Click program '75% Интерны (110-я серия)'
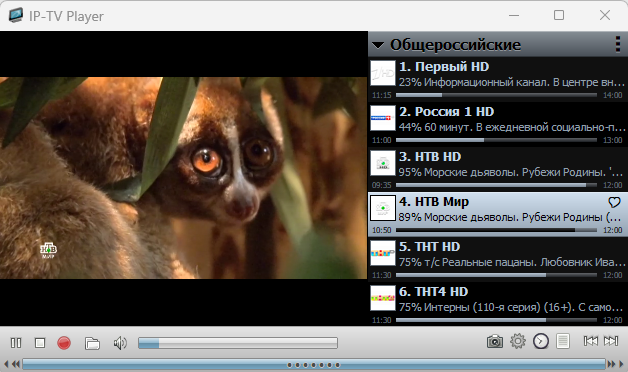This screenshot has width=628, height=372. pyautogui.click(x=470, y=308)
